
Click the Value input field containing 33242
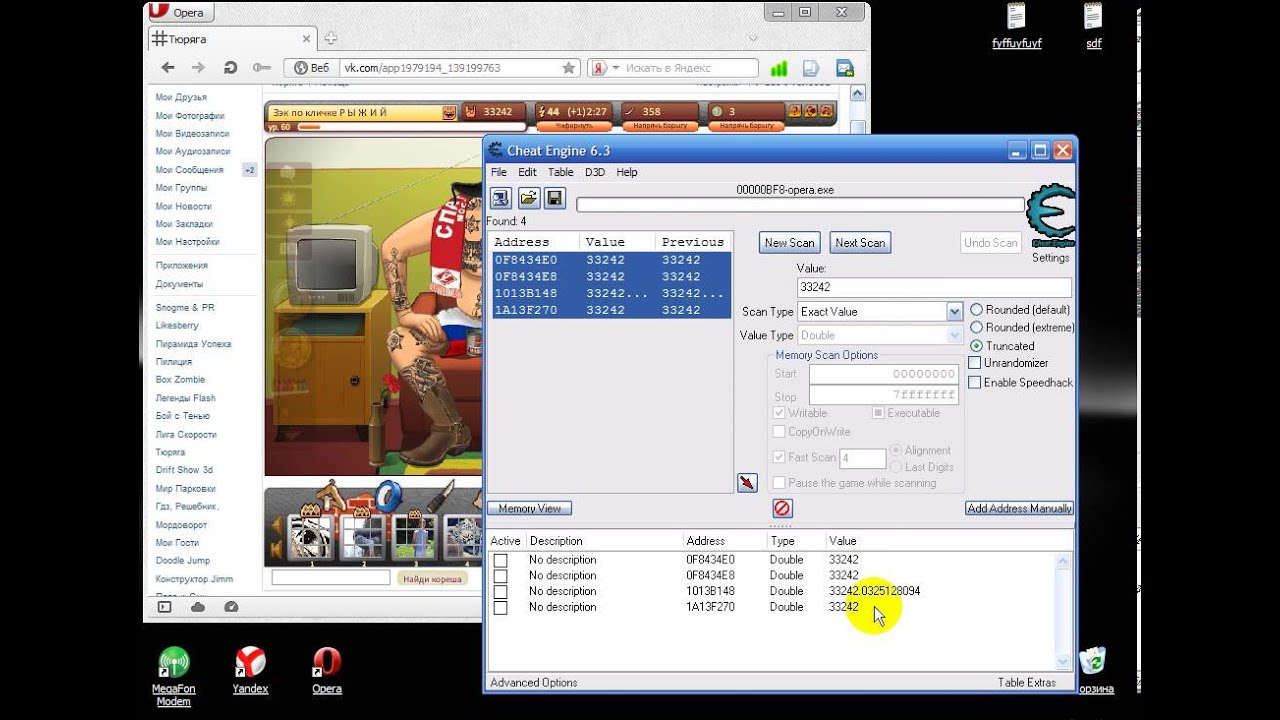[934, 287]
